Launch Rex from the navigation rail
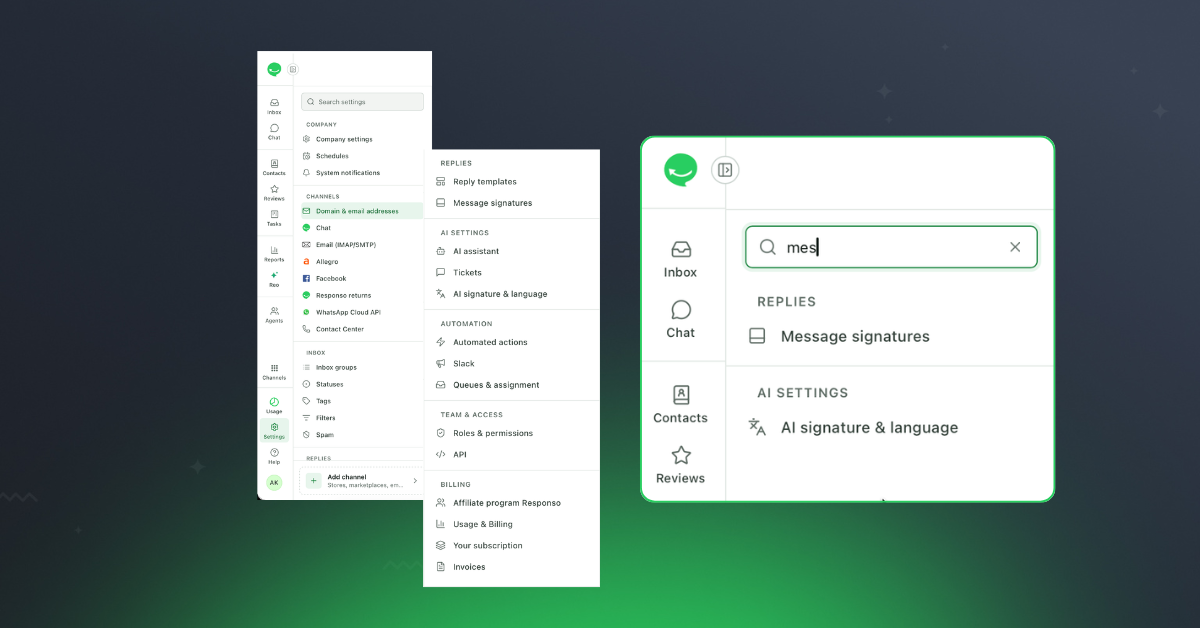Image resolution: width=1200 pixels, height=628 pixels. click(x=274, y=279)
